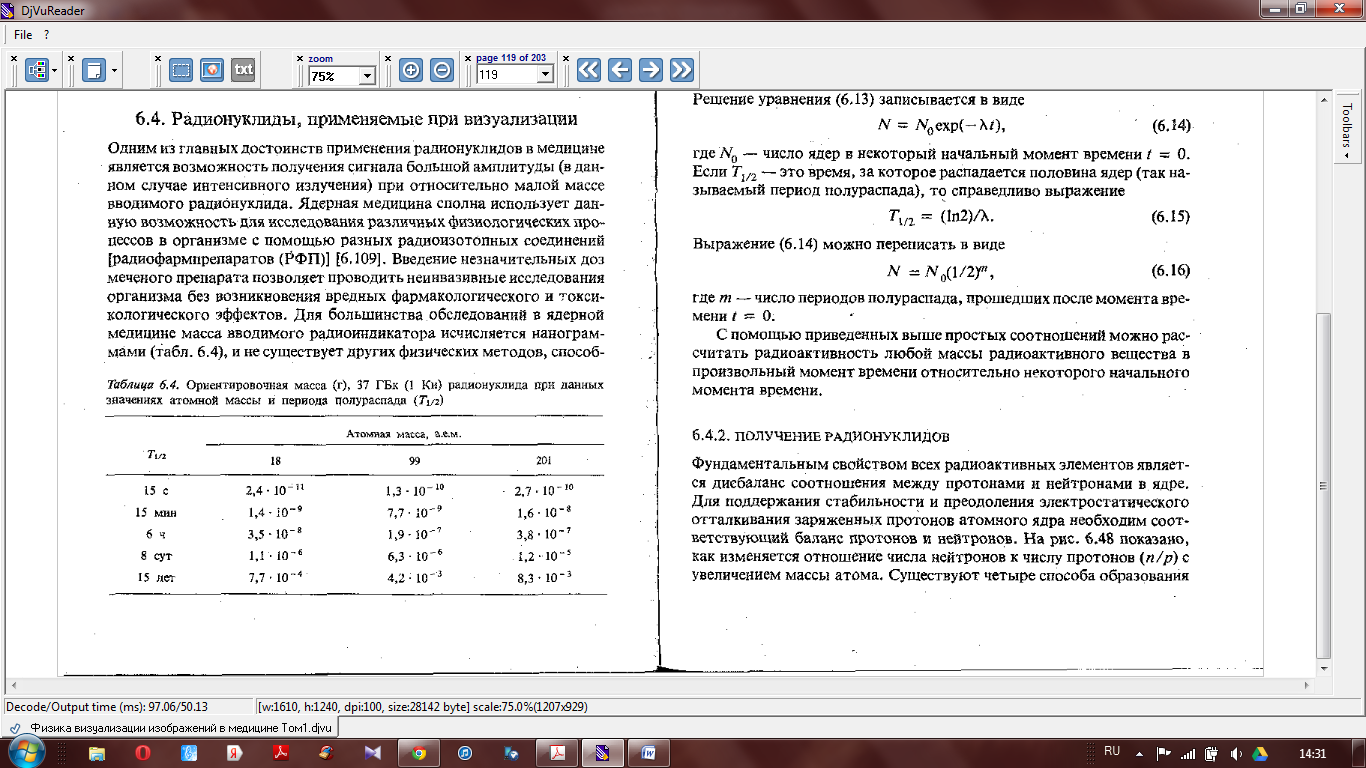Open the ? help menu

[x=46, y=35]
